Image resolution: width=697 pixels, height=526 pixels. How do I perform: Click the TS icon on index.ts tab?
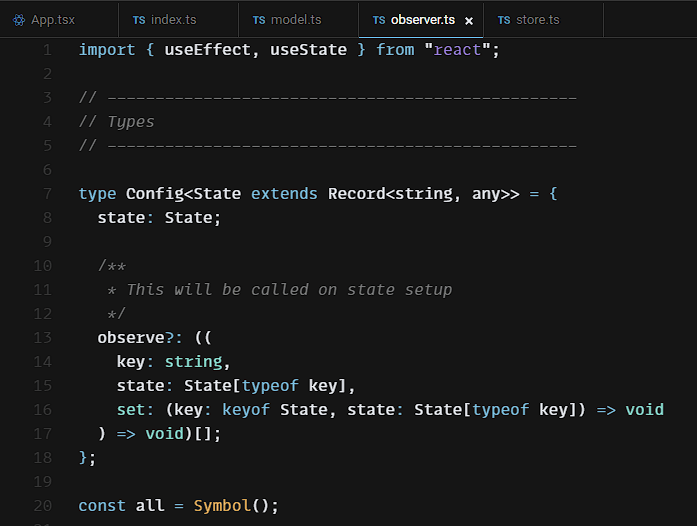click(x=138, y=20)
